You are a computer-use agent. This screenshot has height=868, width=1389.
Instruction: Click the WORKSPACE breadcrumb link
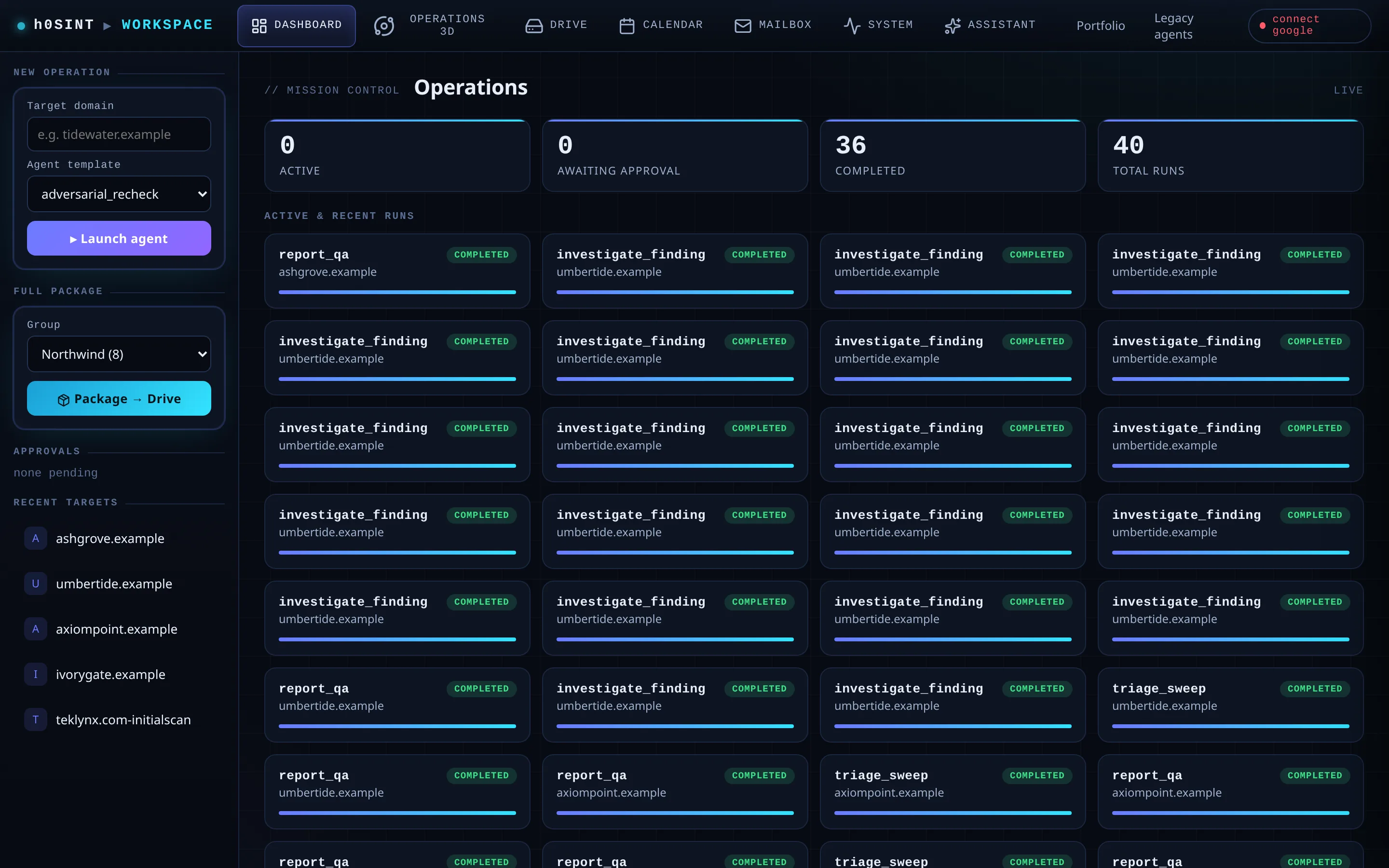[x=167, y=25]
